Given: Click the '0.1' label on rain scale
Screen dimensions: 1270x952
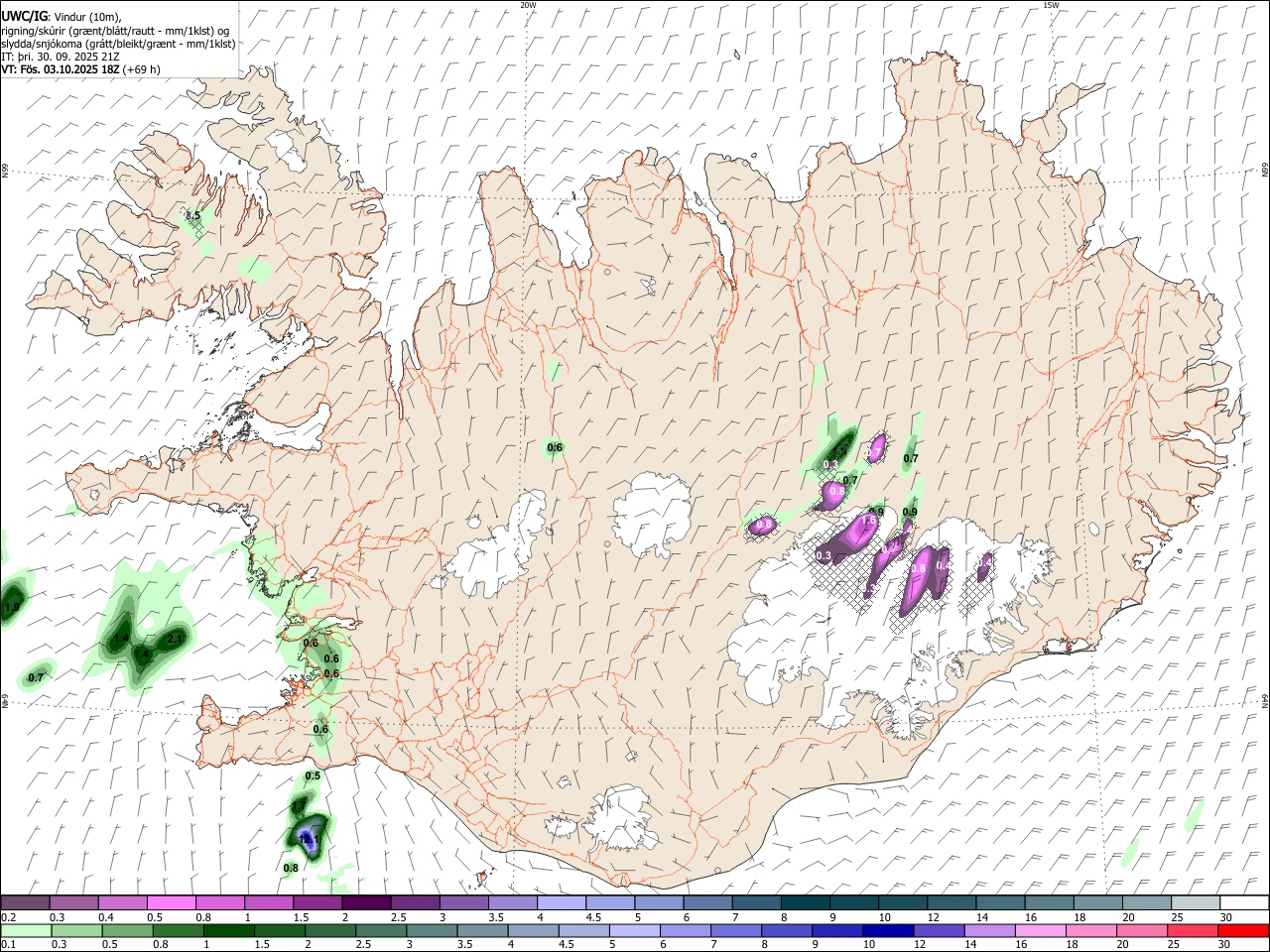Looking at the screenshot, I should click(x=8, y=945).
